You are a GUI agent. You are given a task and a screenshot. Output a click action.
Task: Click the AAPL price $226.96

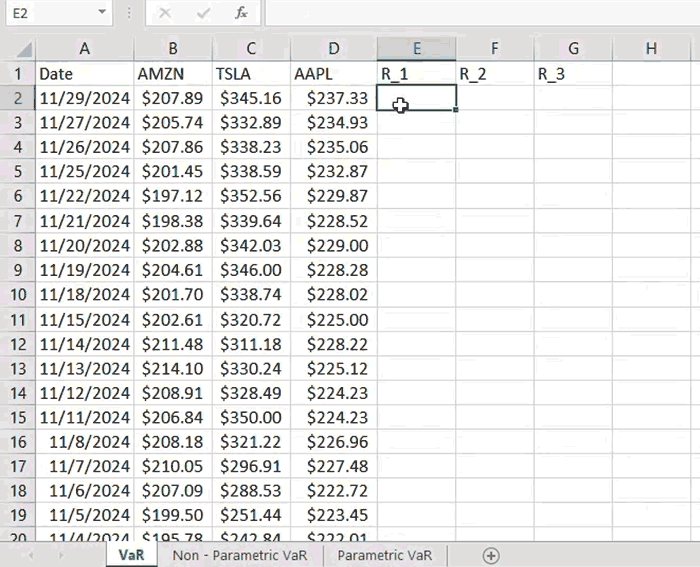334,442
